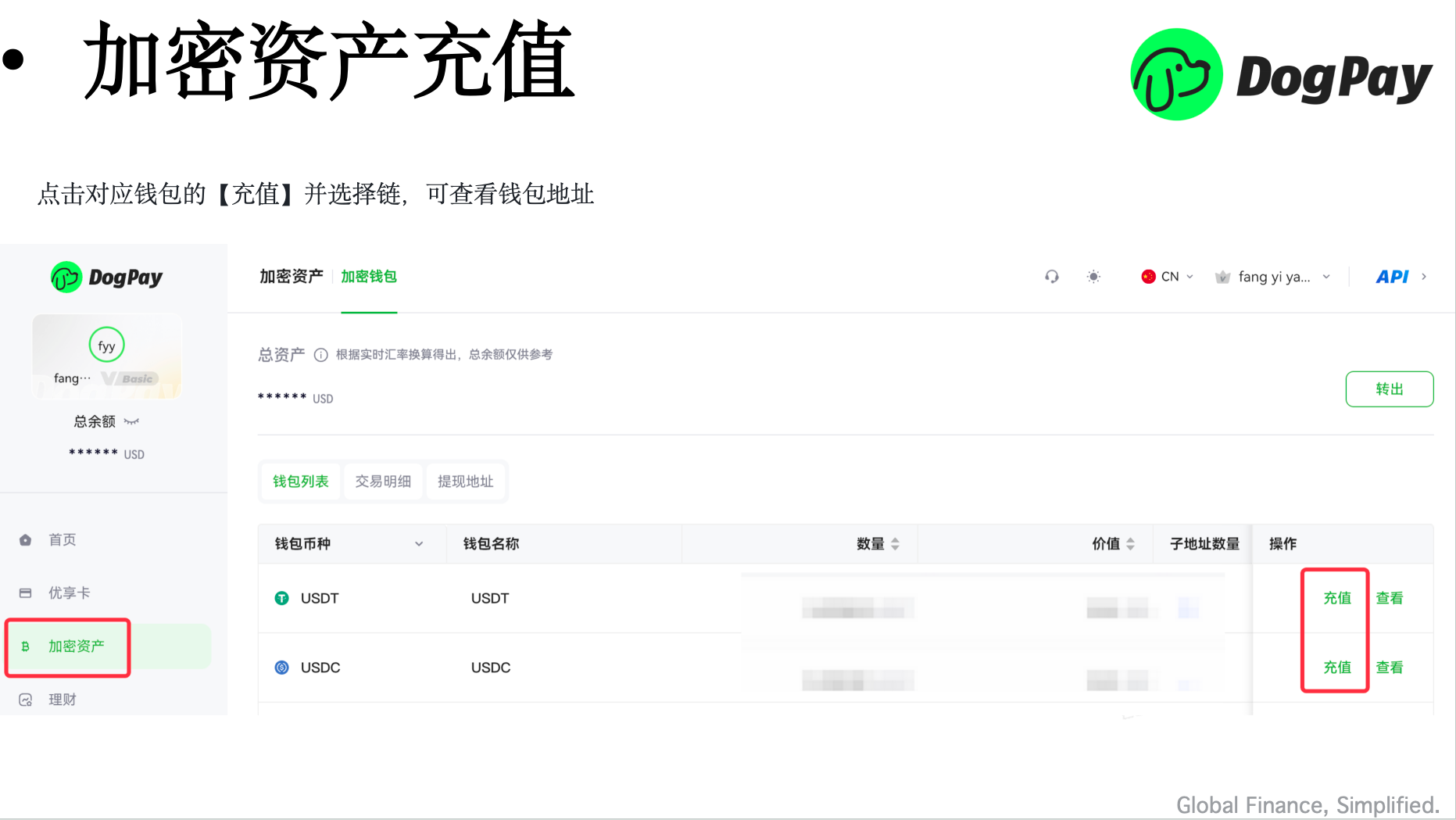Screen dimensions: 1456x820
Task: Expand the 钱包币种 filter dropdown
Action: coord(419,544)
